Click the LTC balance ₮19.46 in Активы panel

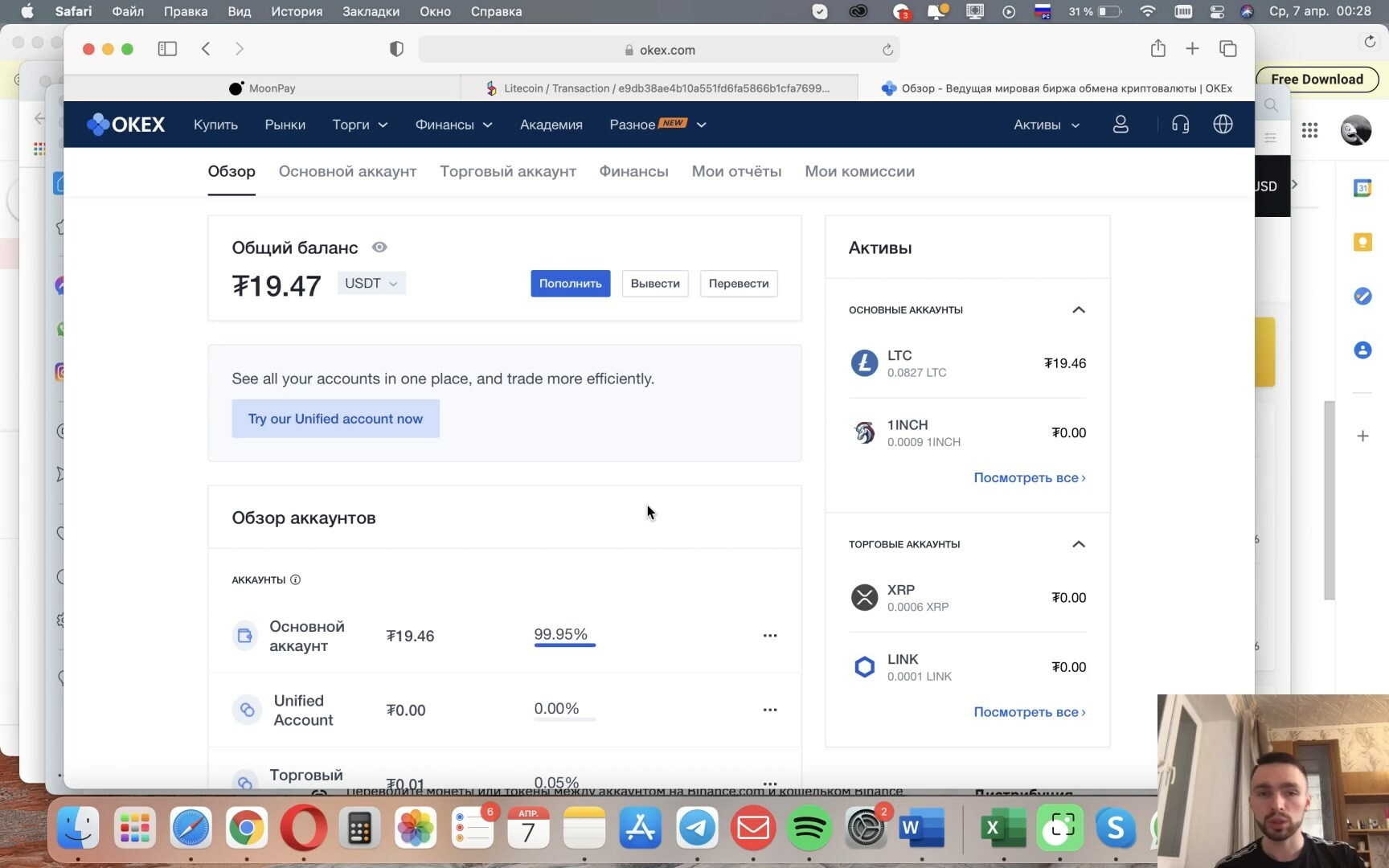pyautogui.click(x=1064, y=363)
